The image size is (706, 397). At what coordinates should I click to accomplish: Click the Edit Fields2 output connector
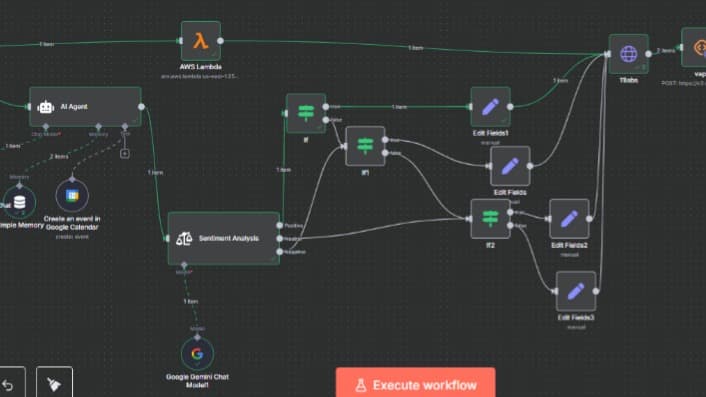[589, 219]
